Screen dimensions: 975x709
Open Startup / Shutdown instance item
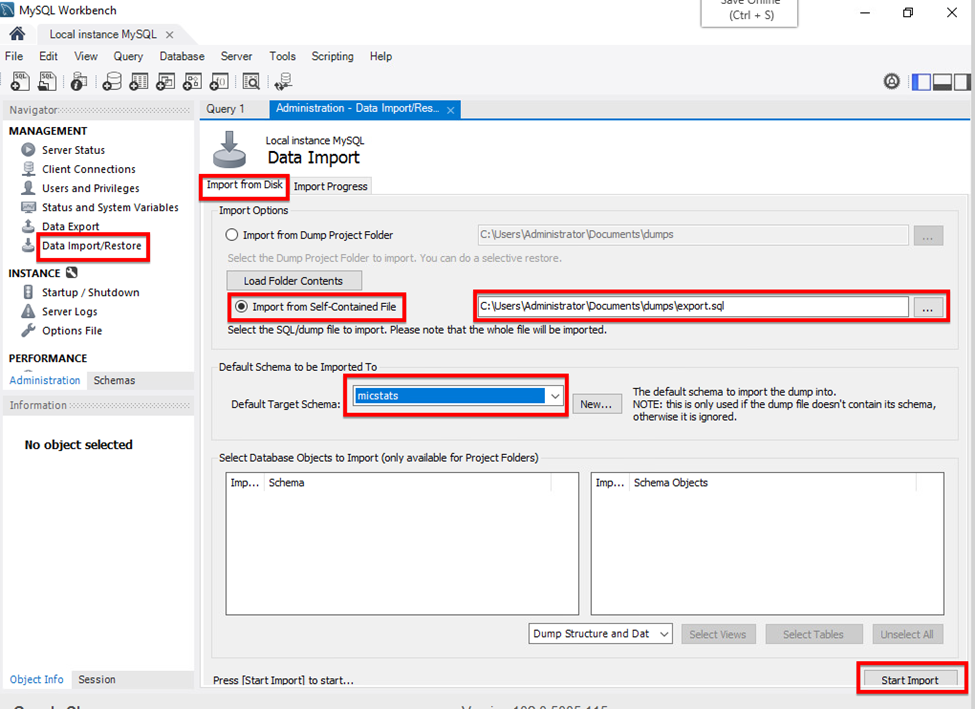pos(91,292)
